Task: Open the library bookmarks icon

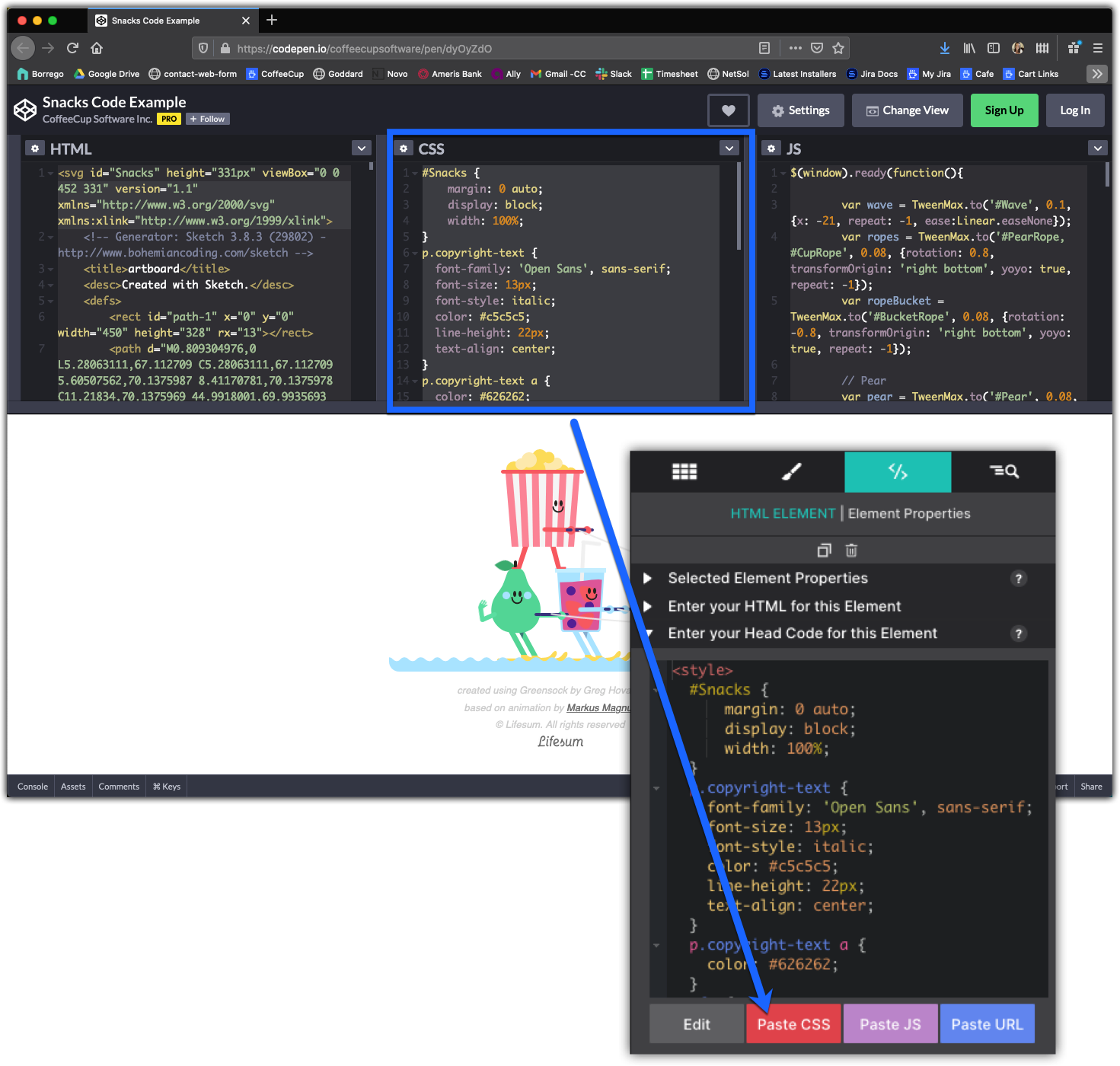Action: [x=969, y=48]
